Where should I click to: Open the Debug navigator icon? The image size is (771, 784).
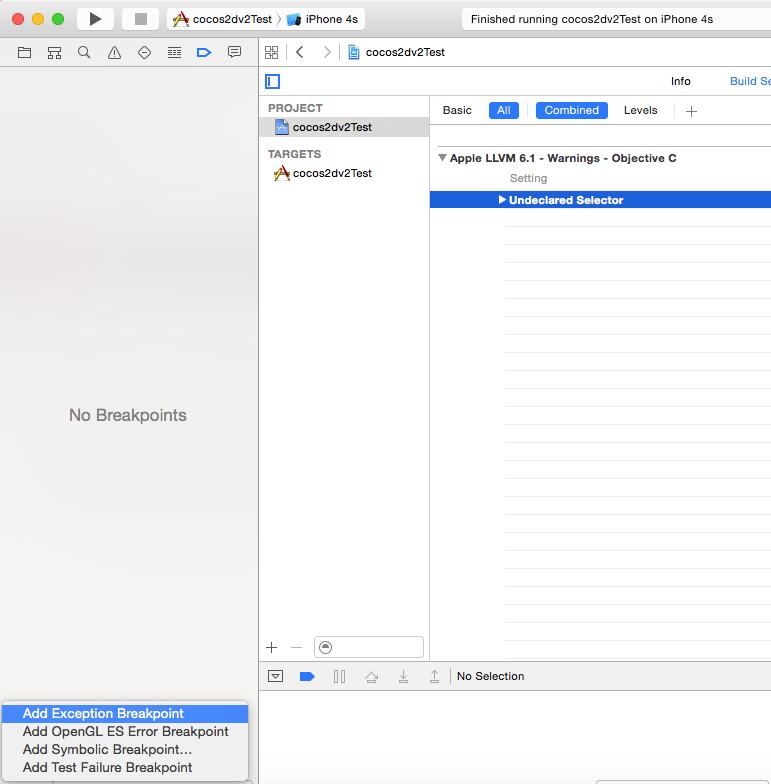point(174,52)
